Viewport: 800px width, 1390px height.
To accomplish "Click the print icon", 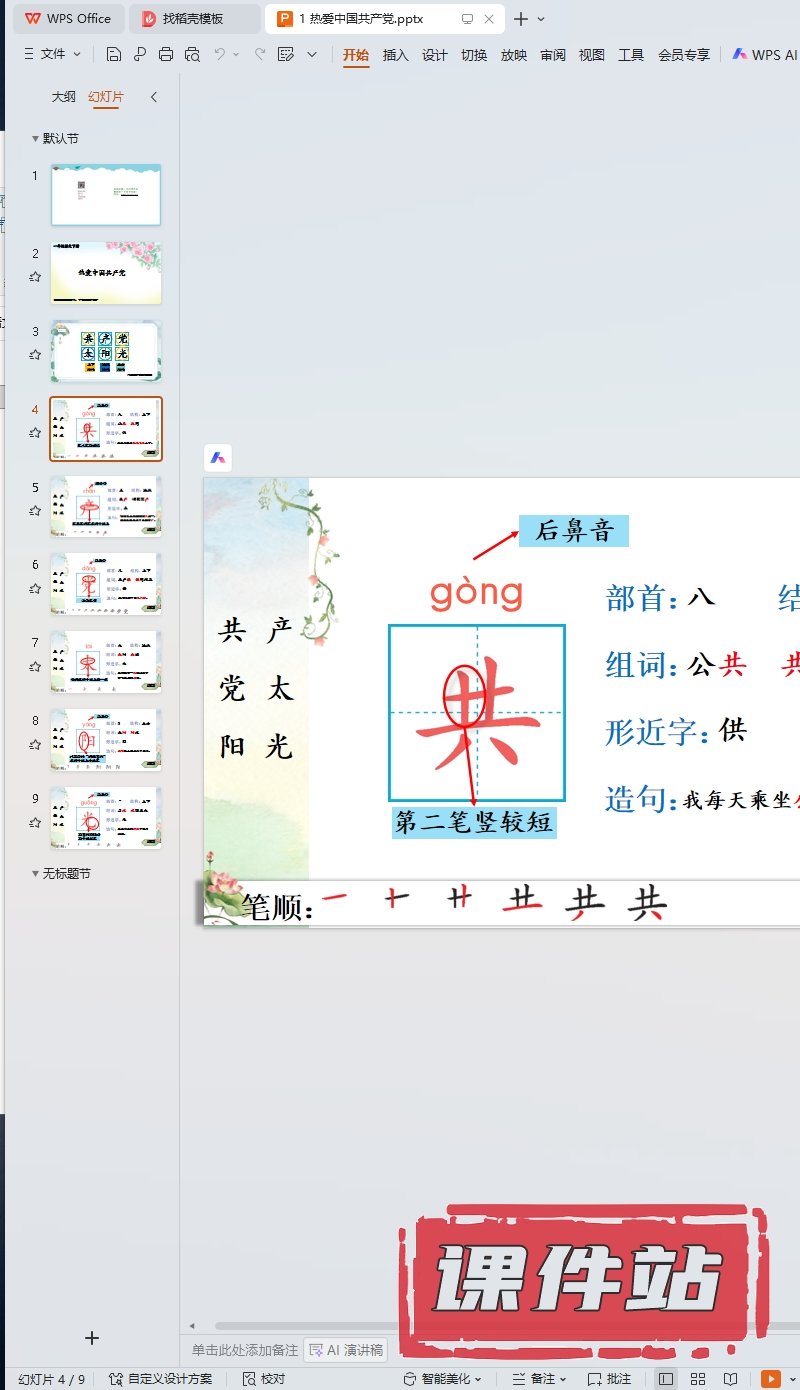I will coord(166,55).
